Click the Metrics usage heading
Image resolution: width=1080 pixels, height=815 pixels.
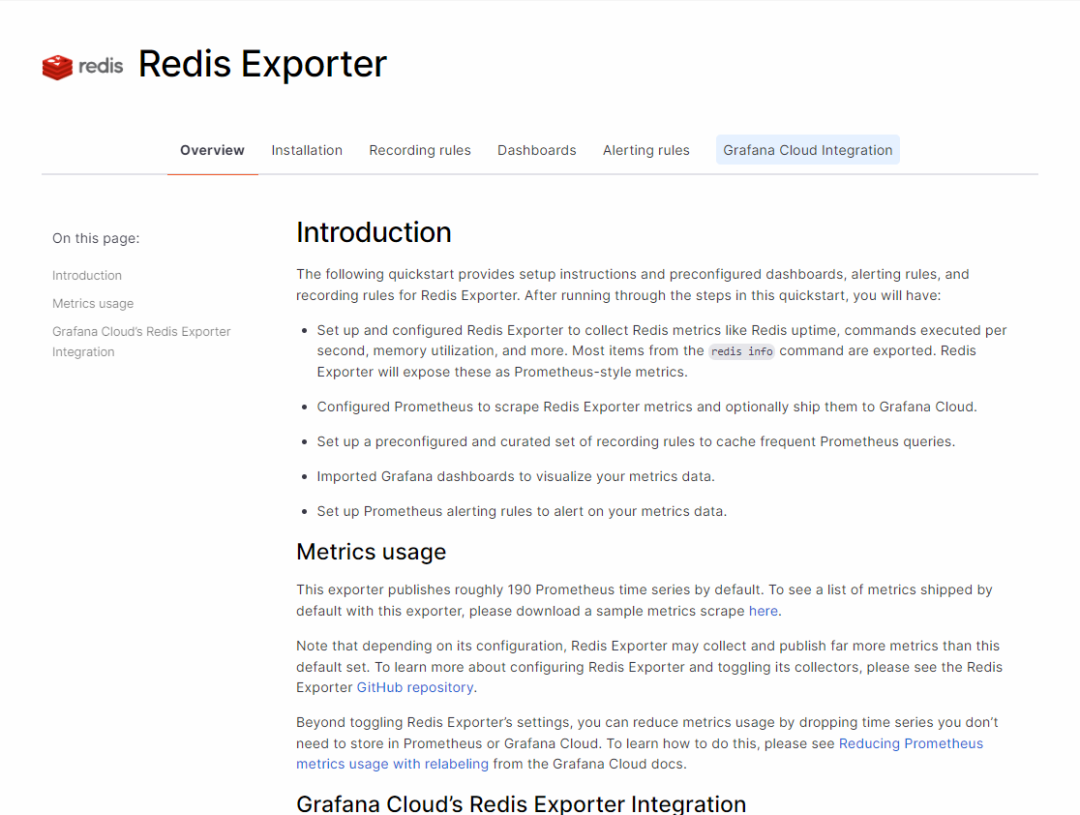click(x=371, y=552)
